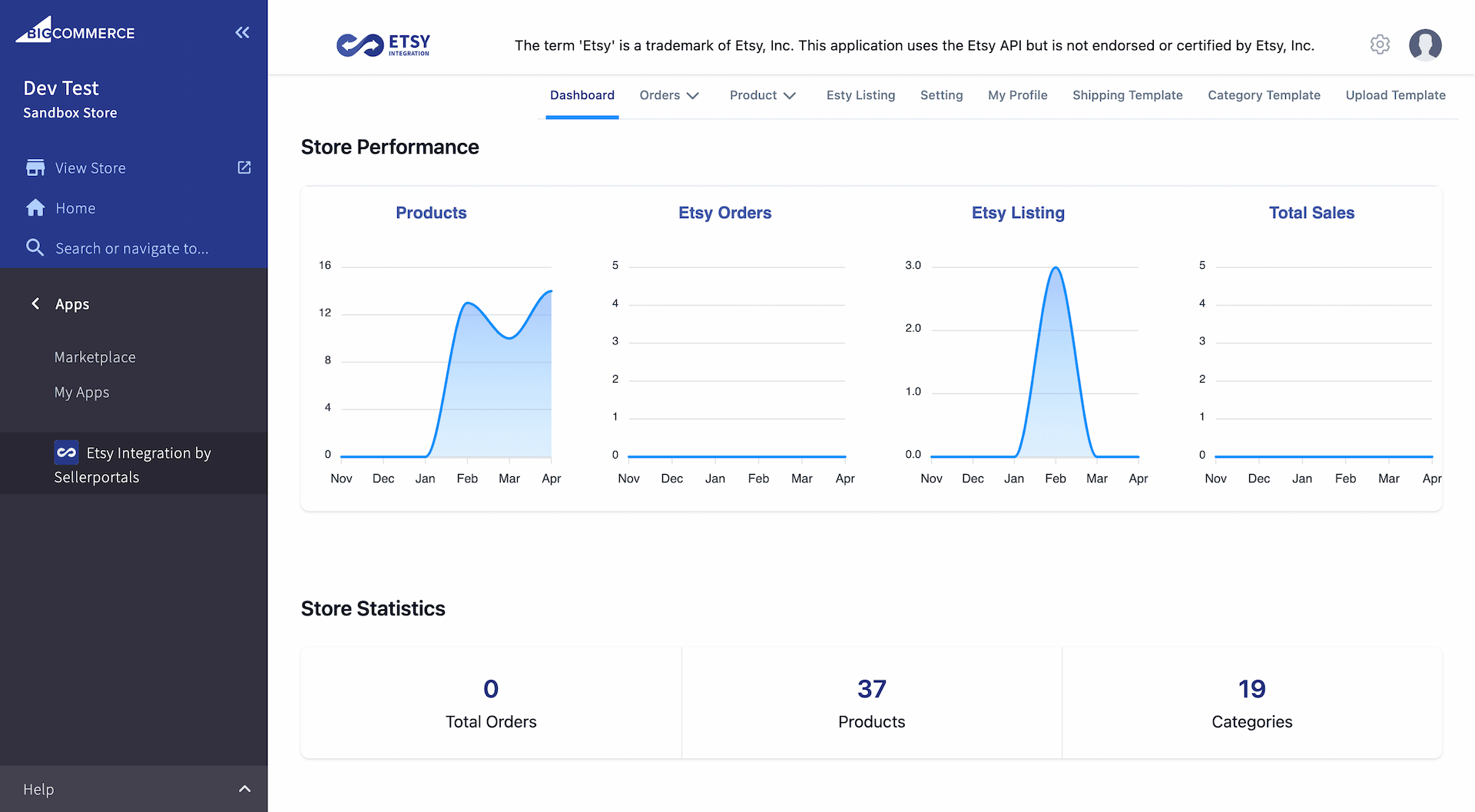
Task: Click the Help label at sidebar bottom
Action: point(38,789)
